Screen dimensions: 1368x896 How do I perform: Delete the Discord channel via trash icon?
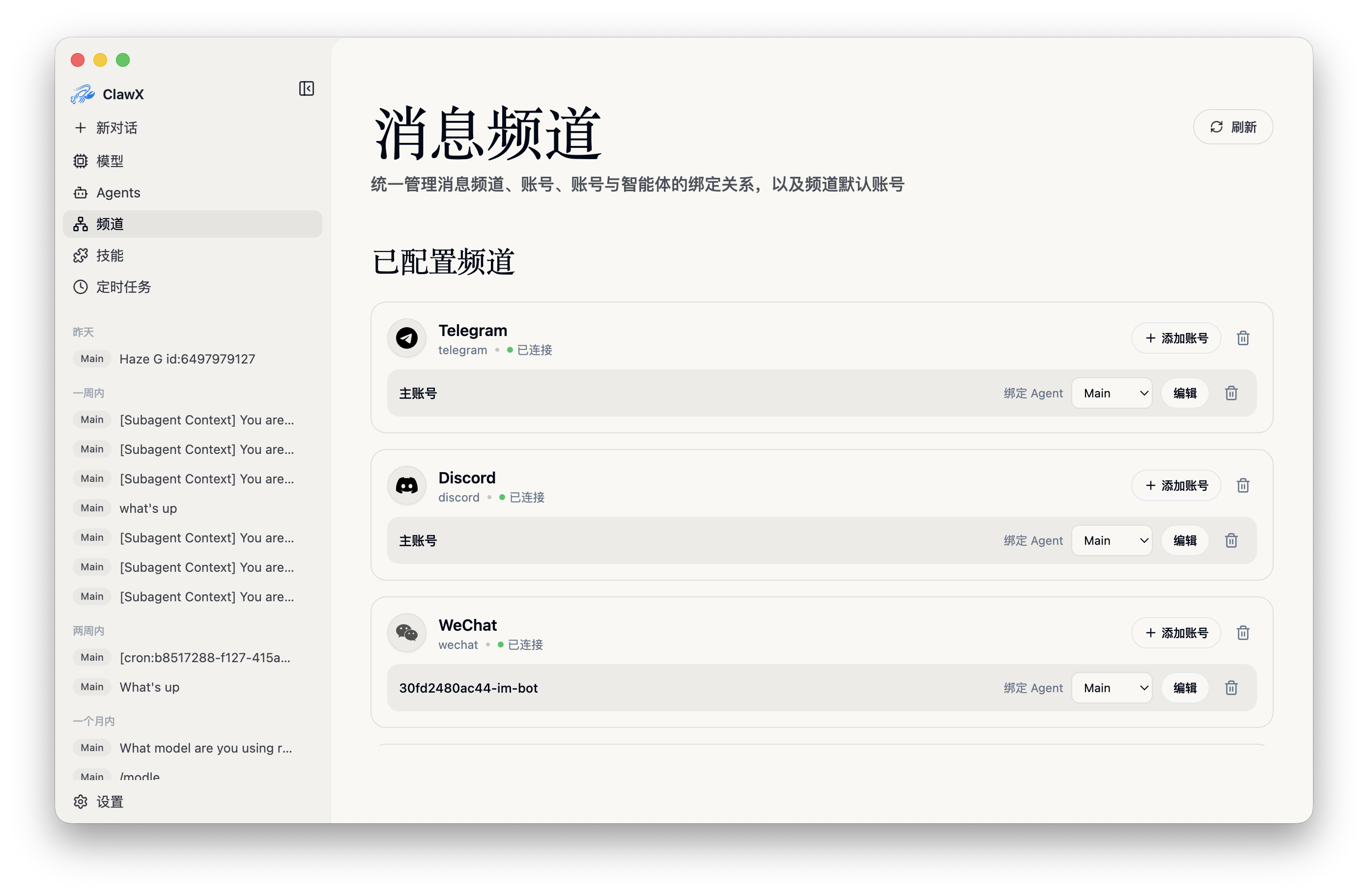coord(1243,486)
